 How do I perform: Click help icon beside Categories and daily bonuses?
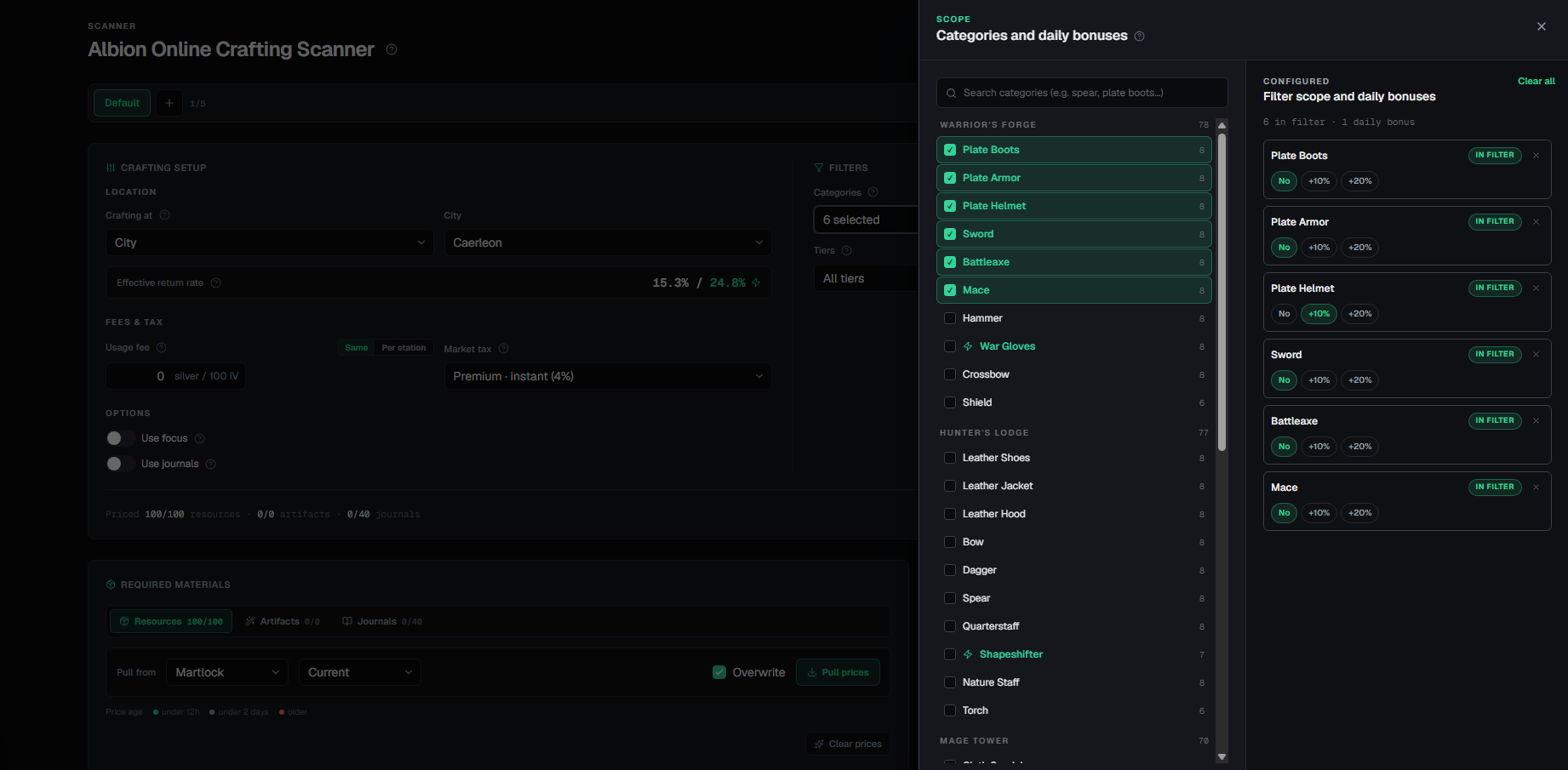[x=1139, y=36]
